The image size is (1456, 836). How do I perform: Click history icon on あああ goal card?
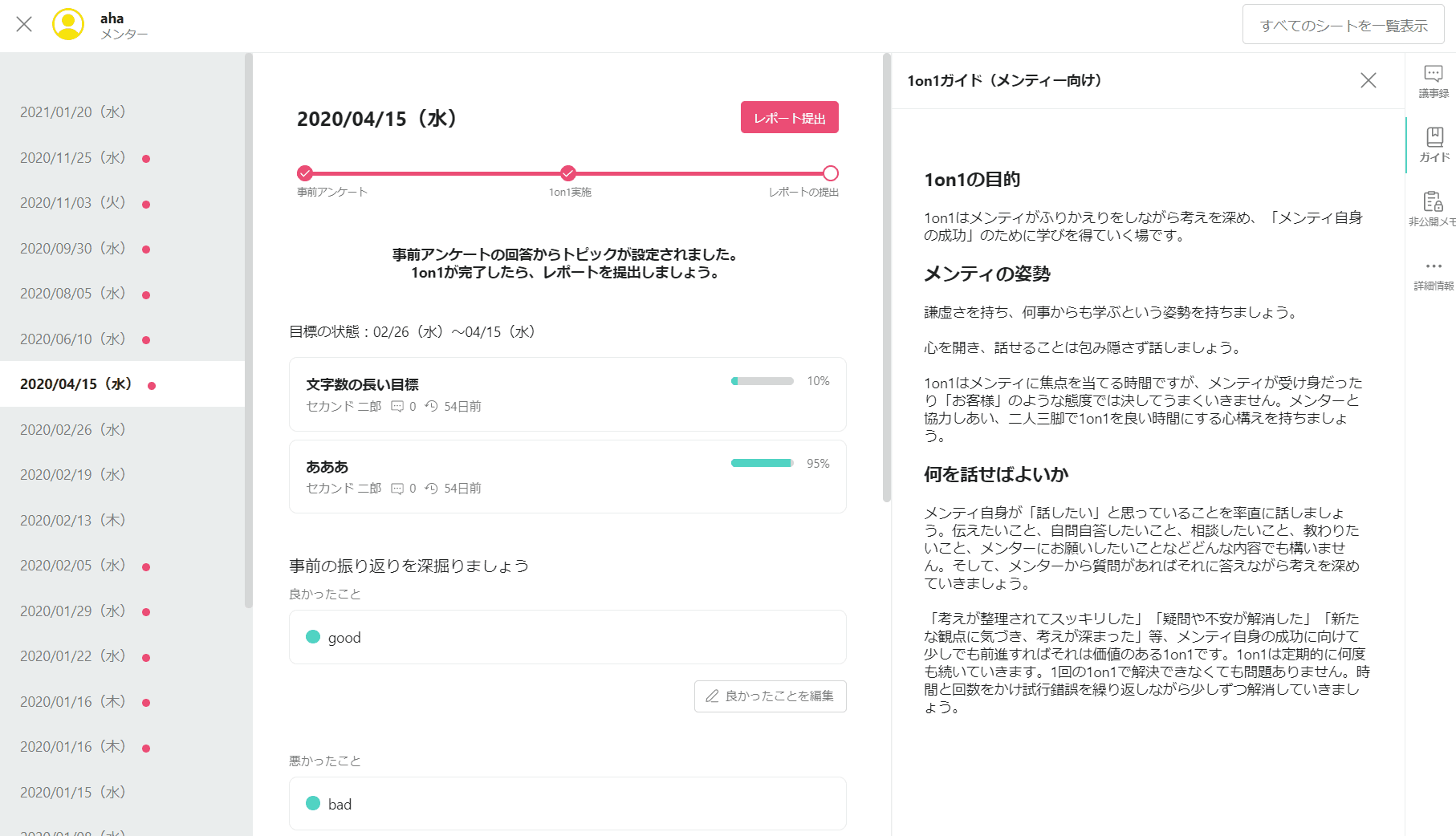pyautogui.click(x=431, y=489)
